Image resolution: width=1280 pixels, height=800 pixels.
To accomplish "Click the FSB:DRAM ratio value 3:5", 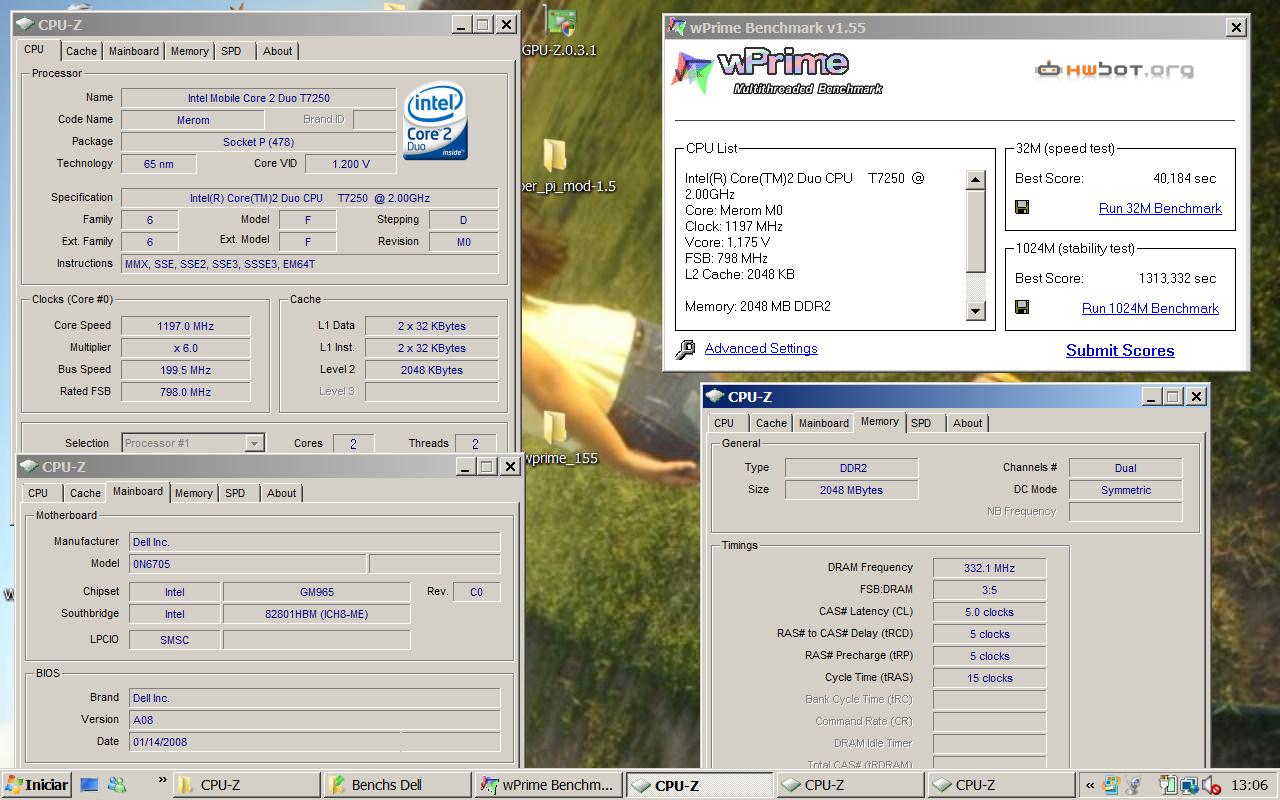I will point(990,590).
